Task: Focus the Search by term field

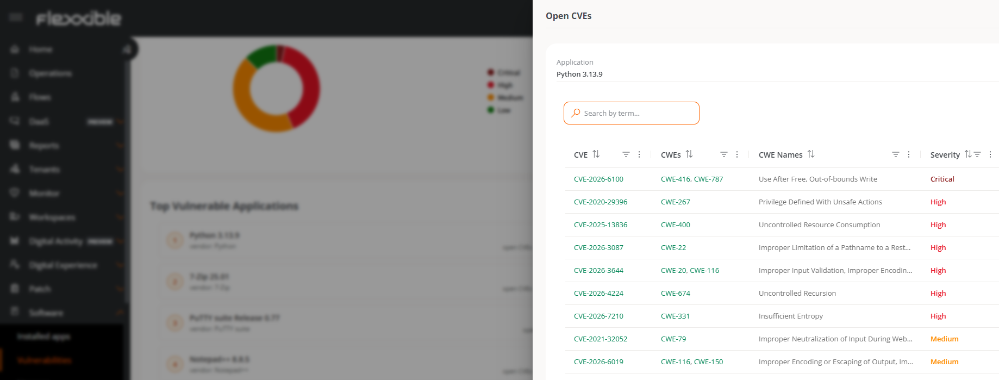Action: 631,113
